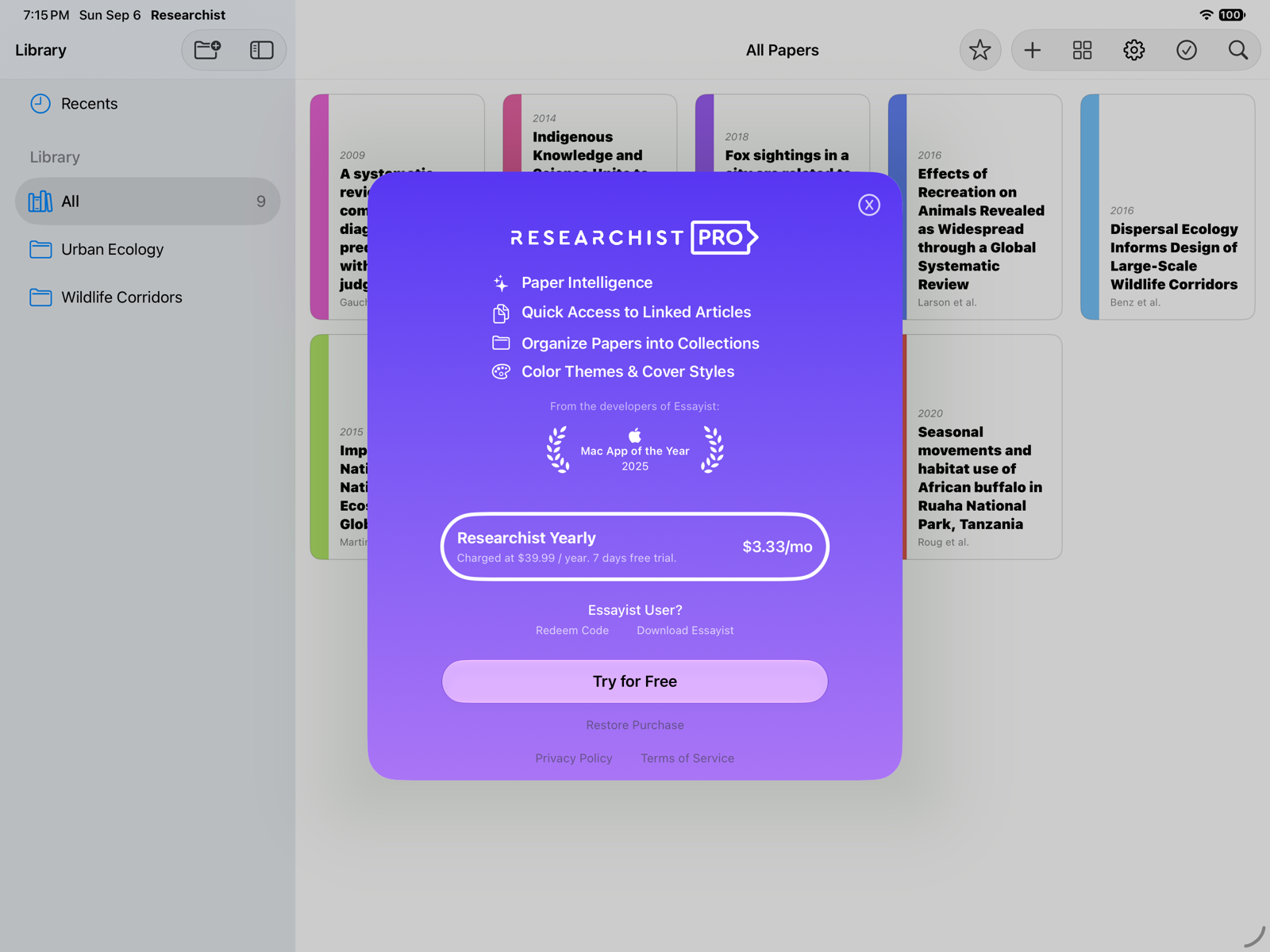Image resolution: width=1270 pixels, height=952 pixels.
Task: Click the Try for Free button
Action: (x=635, y=681)
